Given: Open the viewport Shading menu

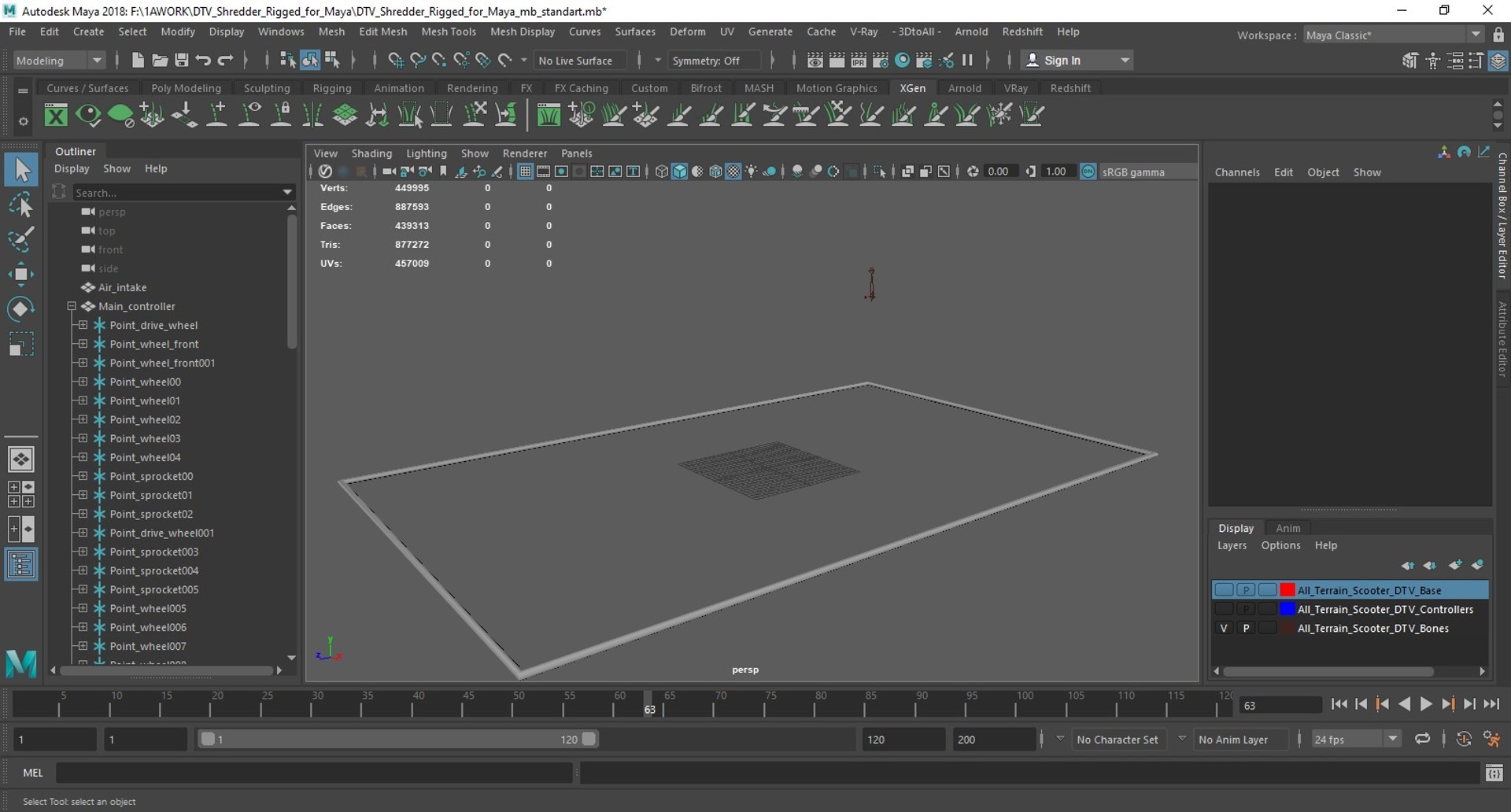Looking at the screenshot, I should [371, 153].
